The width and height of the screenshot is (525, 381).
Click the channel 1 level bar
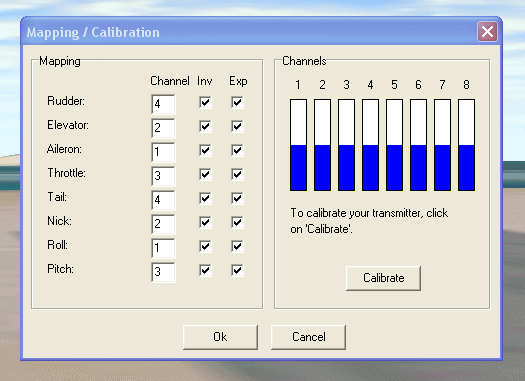click(298, 145)
